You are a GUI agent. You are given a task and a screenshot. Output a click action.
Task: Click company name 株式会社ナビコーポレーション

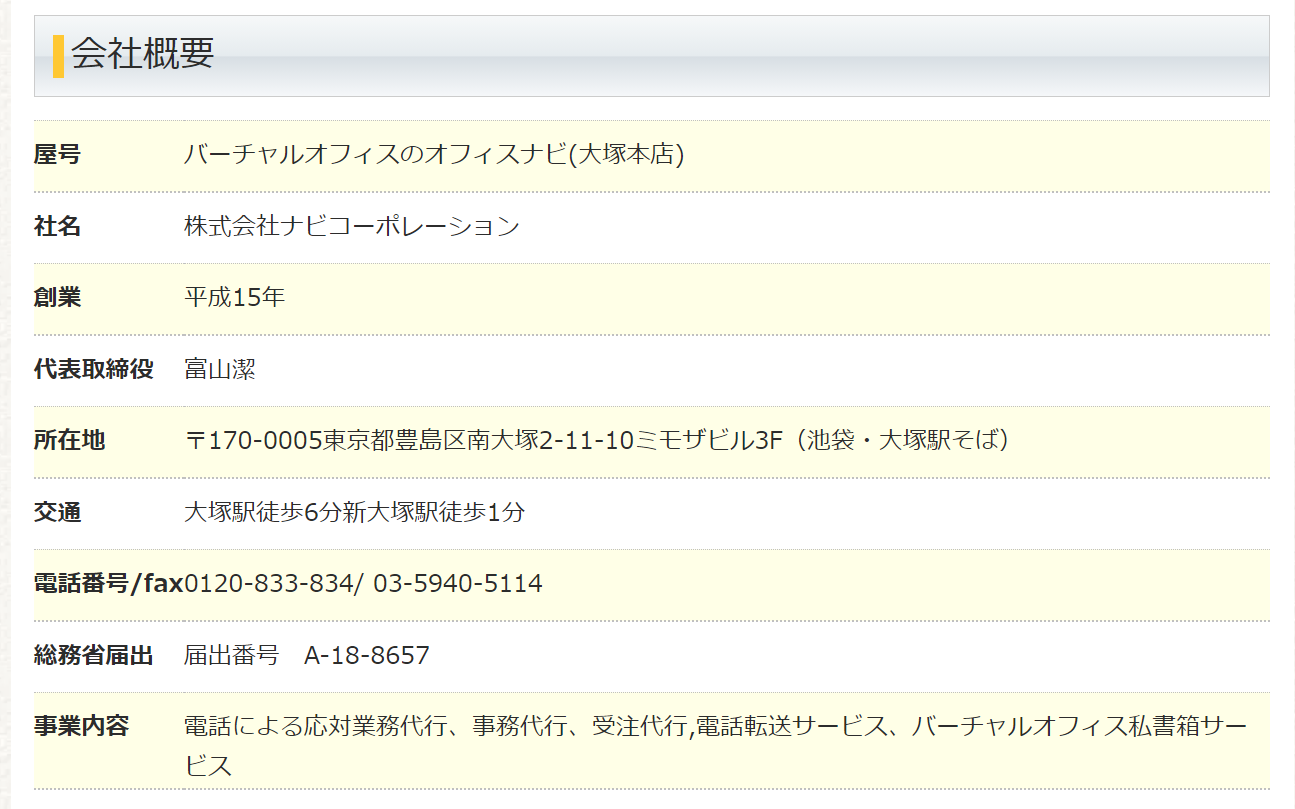click(351, 227)
